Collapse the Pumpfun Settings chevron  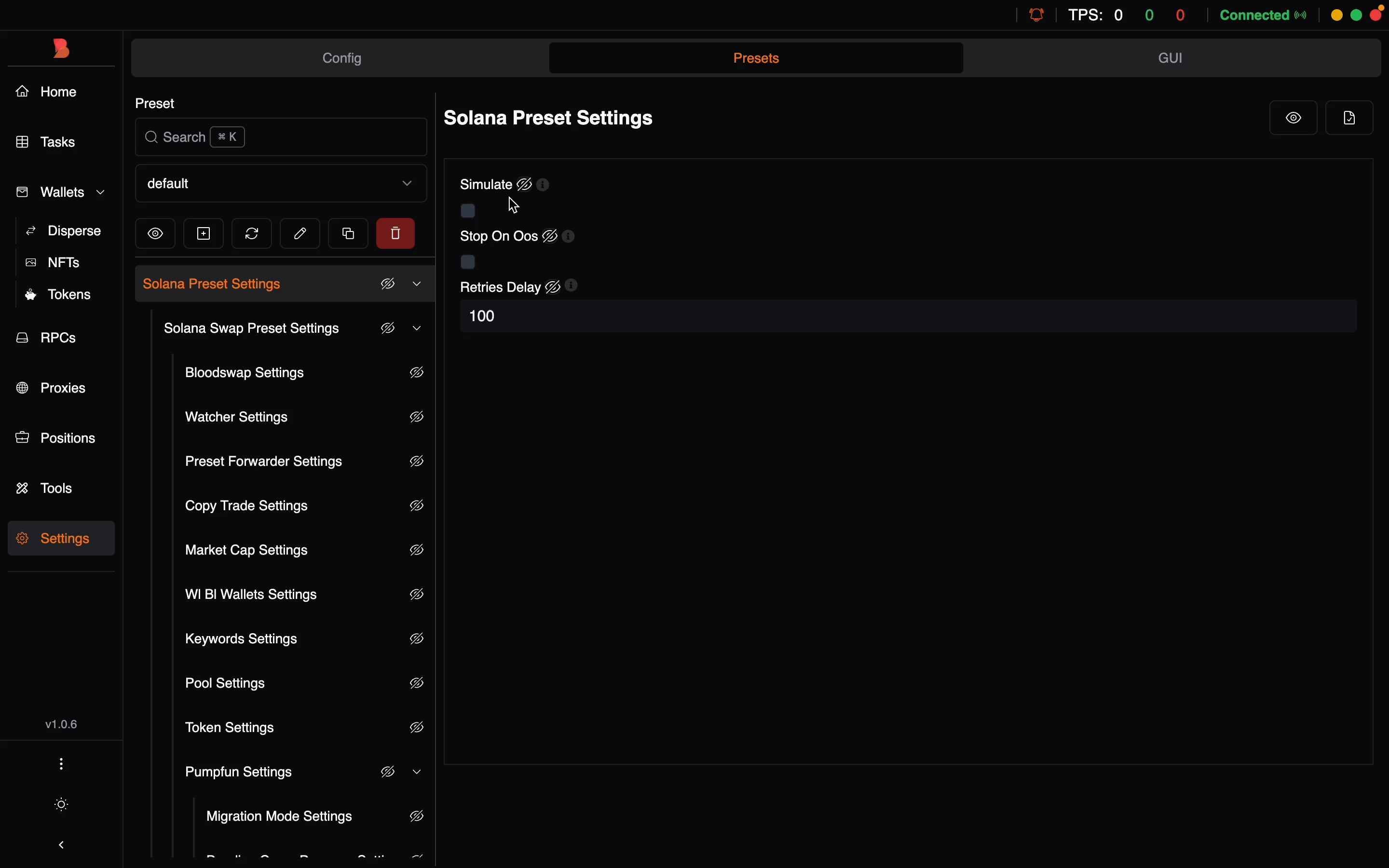418,773
